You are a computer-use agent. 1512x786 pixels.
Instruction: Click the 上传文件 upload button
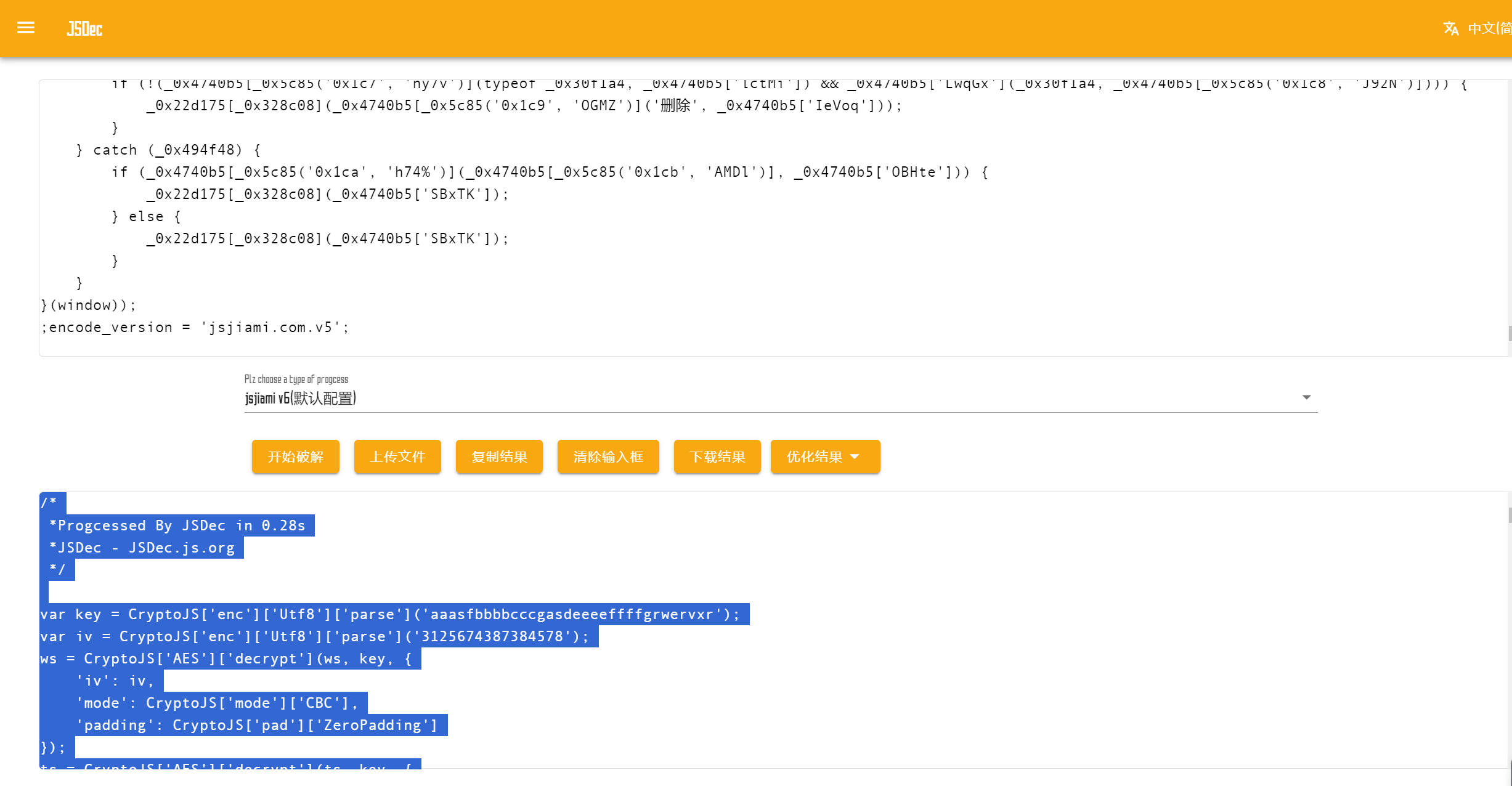[x=397, y=456]
